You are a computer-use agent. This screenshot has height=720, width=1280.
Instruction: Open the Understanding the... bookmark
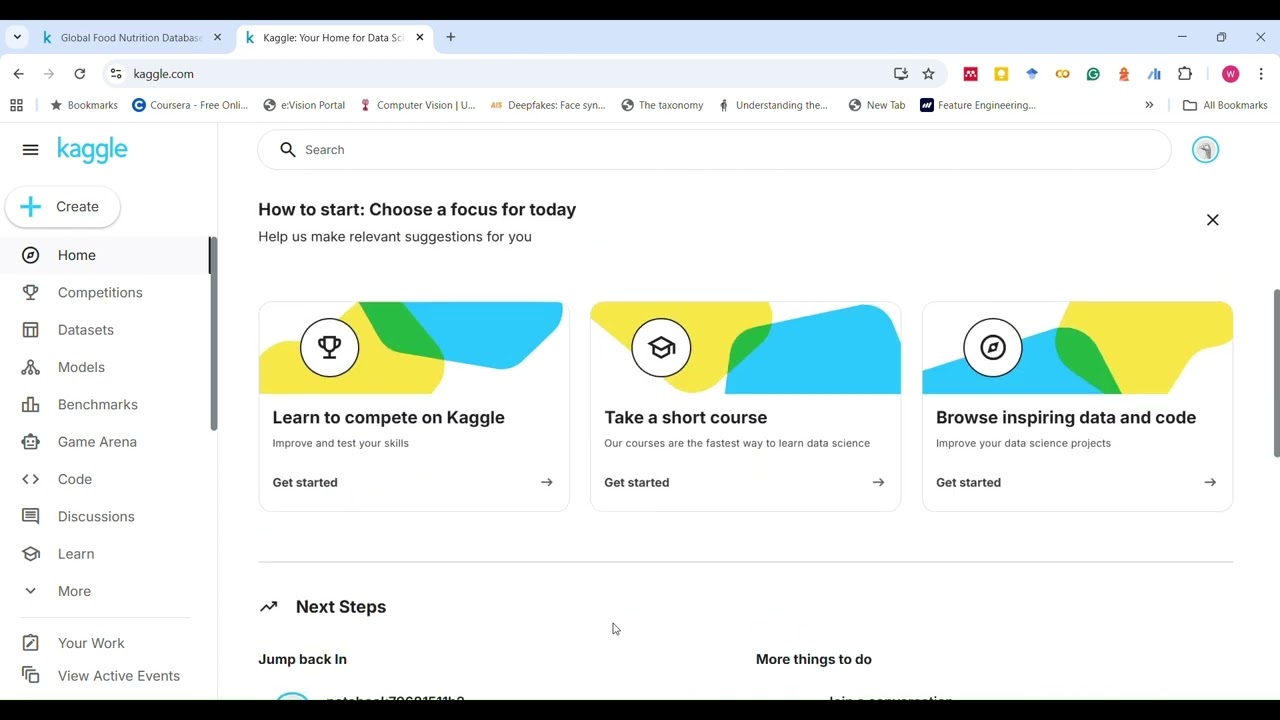click(x=773, y=105)
